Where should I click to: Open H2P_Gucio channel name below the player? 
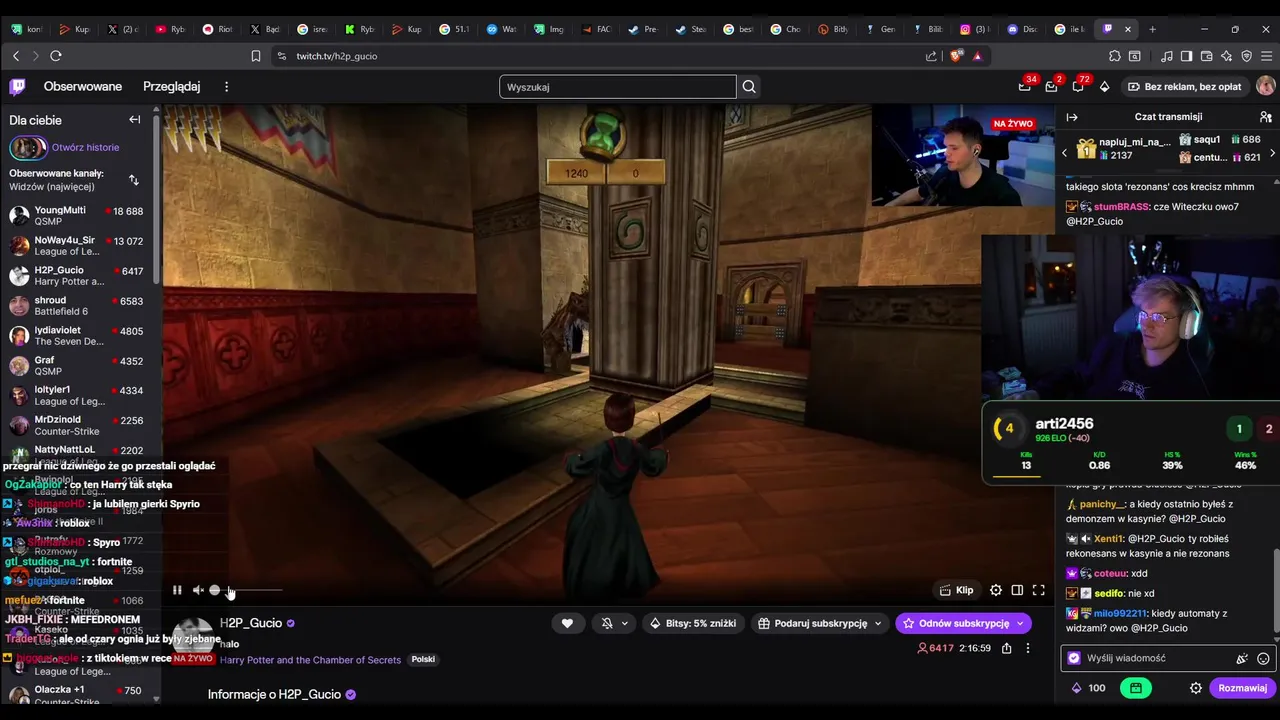coord(251,623)
